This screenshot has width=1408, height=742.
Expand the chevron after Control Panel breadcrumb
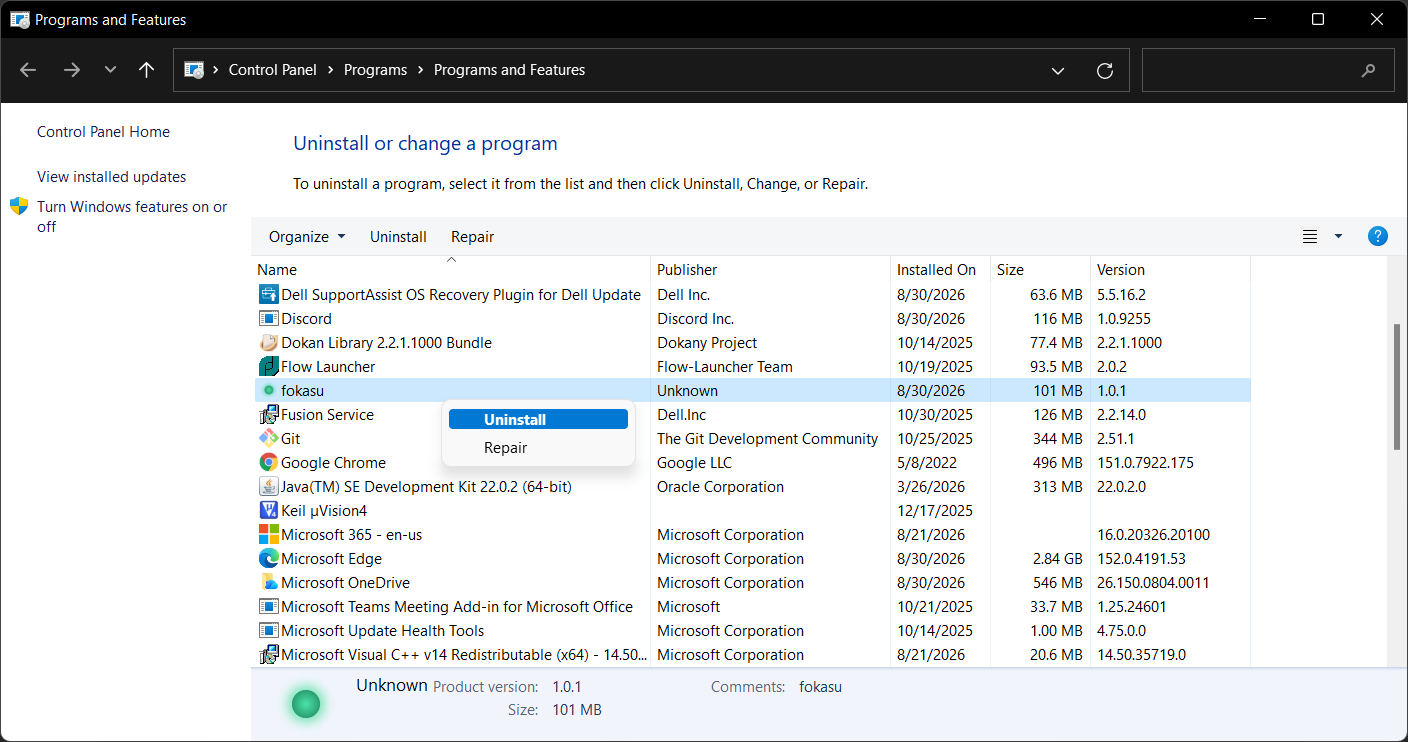point(330,70)
